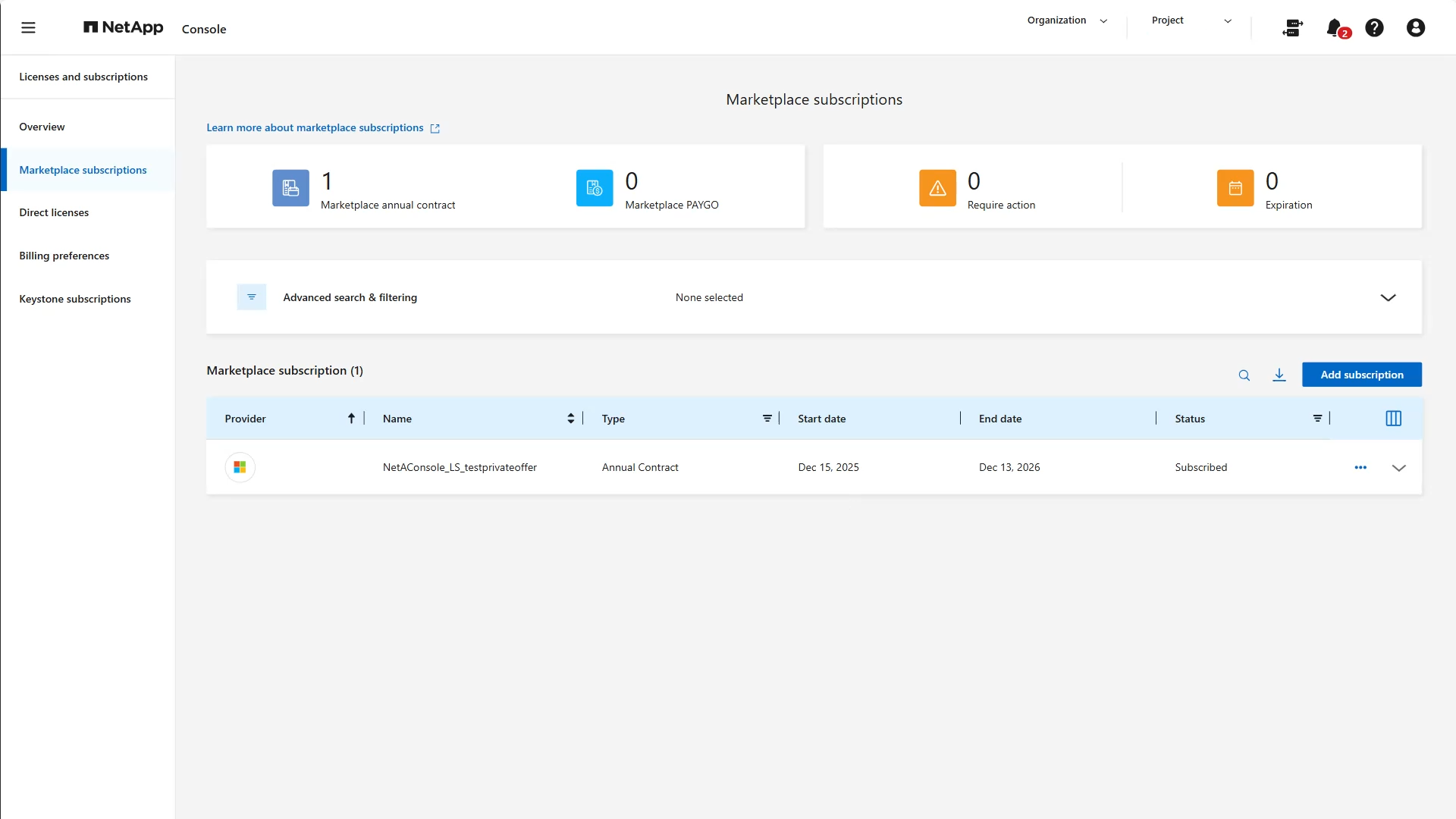Image resolution: width=1456 pixels, height=819 pixels.
Task: Open external link icon beside Learn more
Action: [x=435, y=129]
